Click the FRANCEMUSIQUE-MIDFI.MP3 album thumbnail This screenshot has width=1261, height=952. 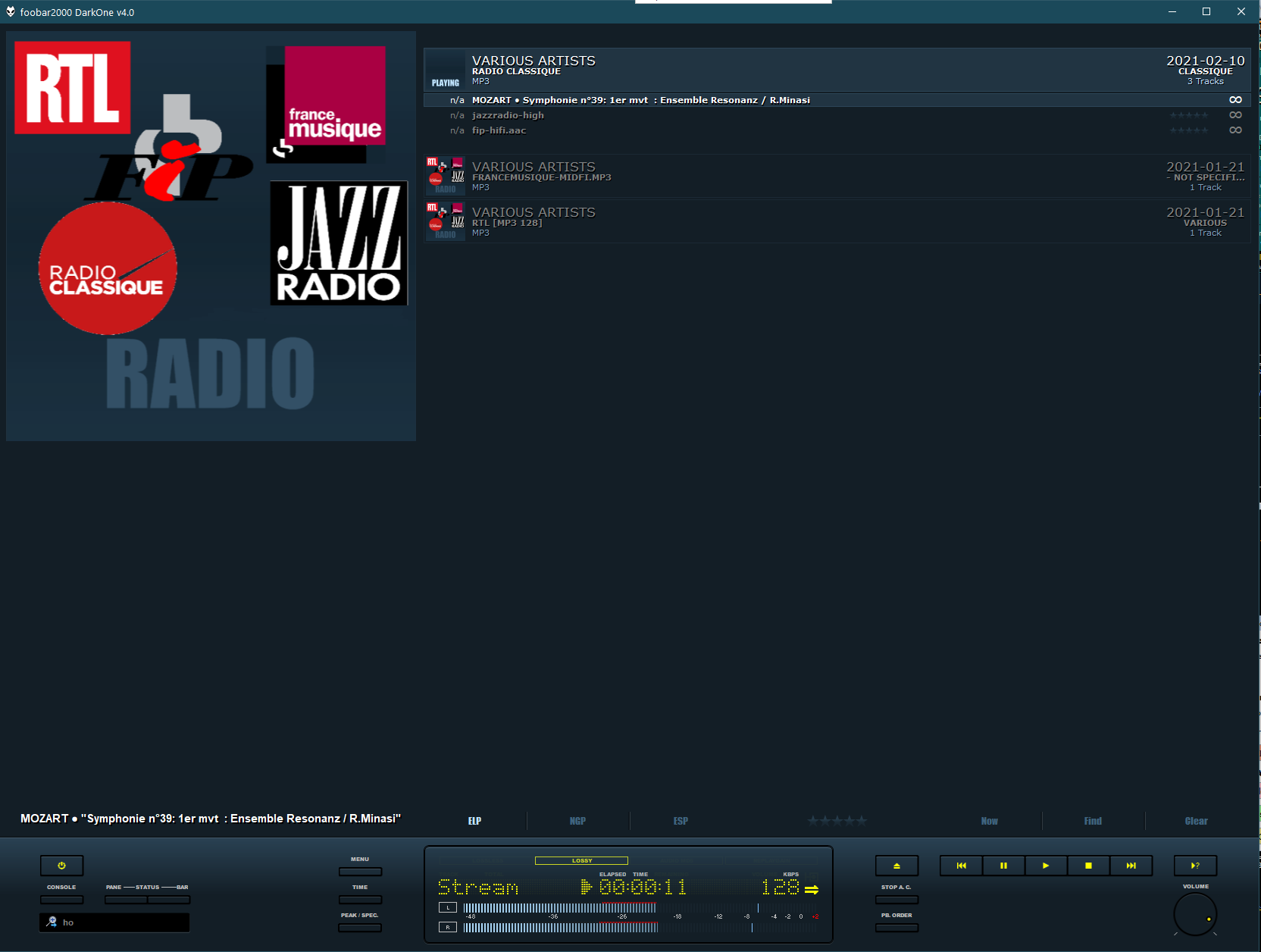click(446, 176)
